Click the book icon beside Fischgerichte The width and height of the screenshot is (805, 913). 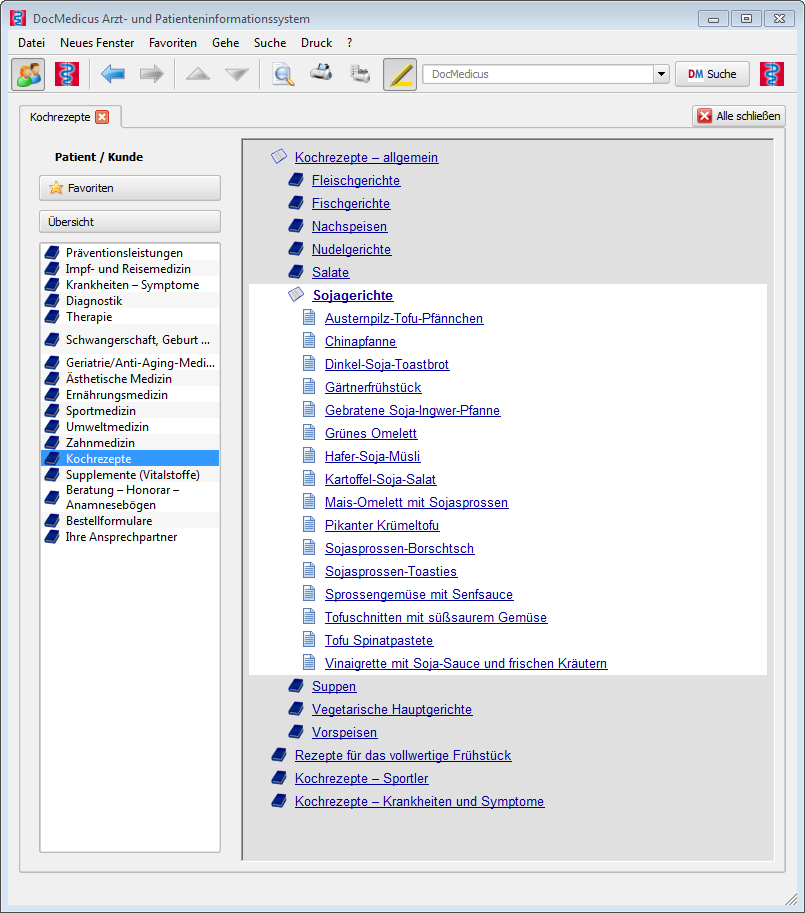(296, 203)
